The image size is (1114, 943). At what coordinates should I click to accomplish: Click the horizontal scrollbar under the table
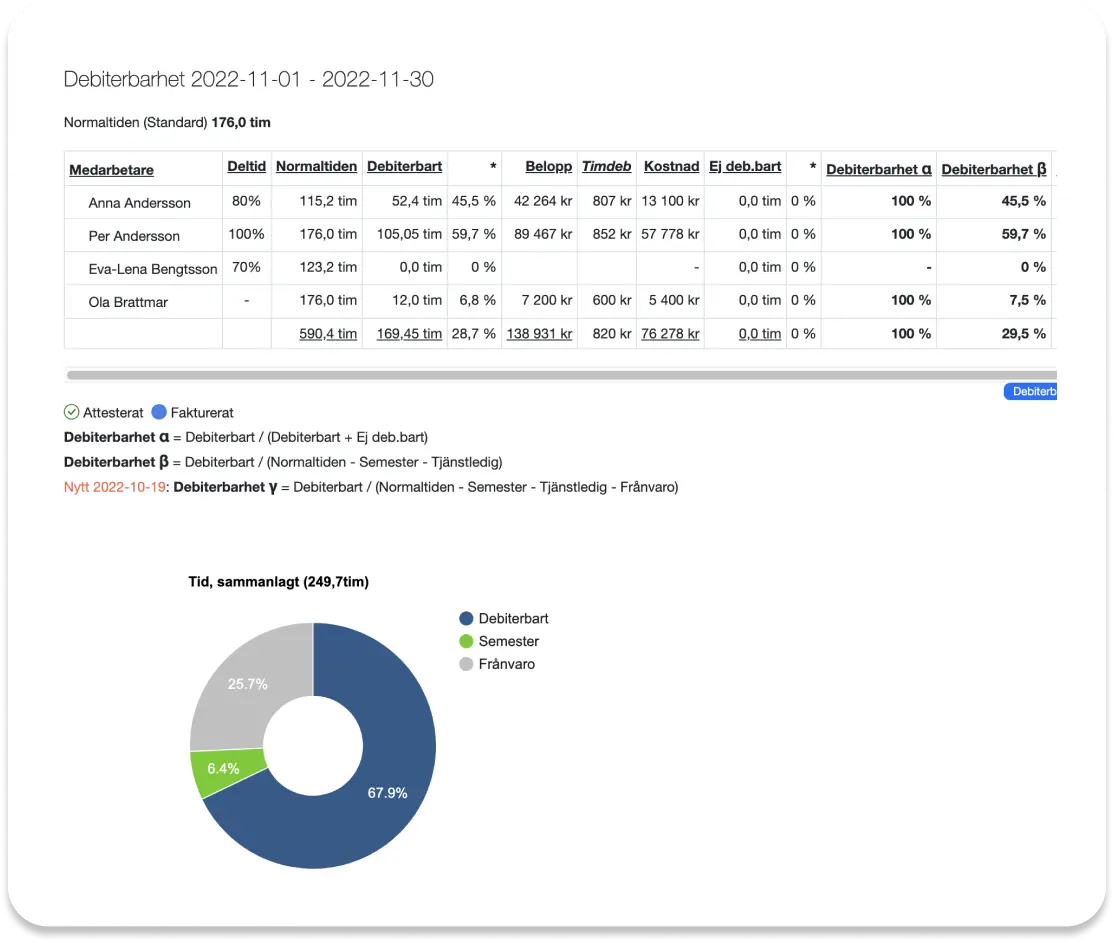point(560,375)
